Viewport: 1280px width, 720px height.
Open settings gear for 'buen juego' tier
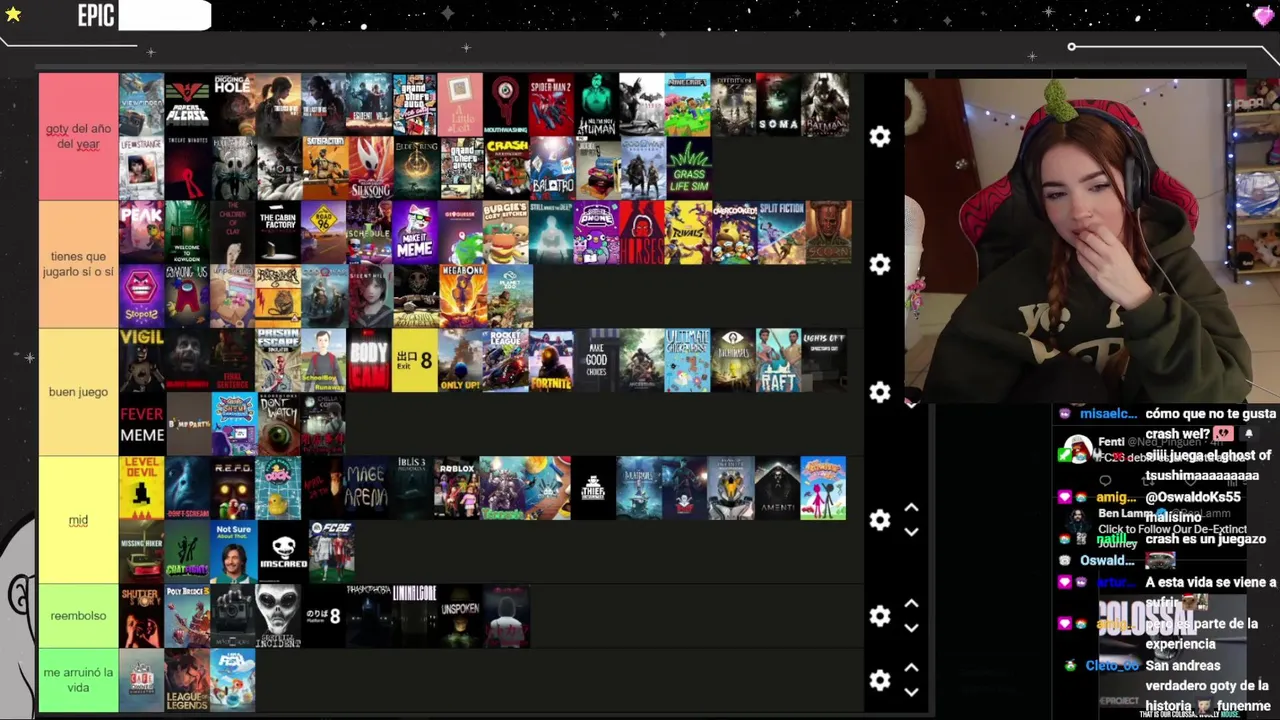[x=879, y=392]
